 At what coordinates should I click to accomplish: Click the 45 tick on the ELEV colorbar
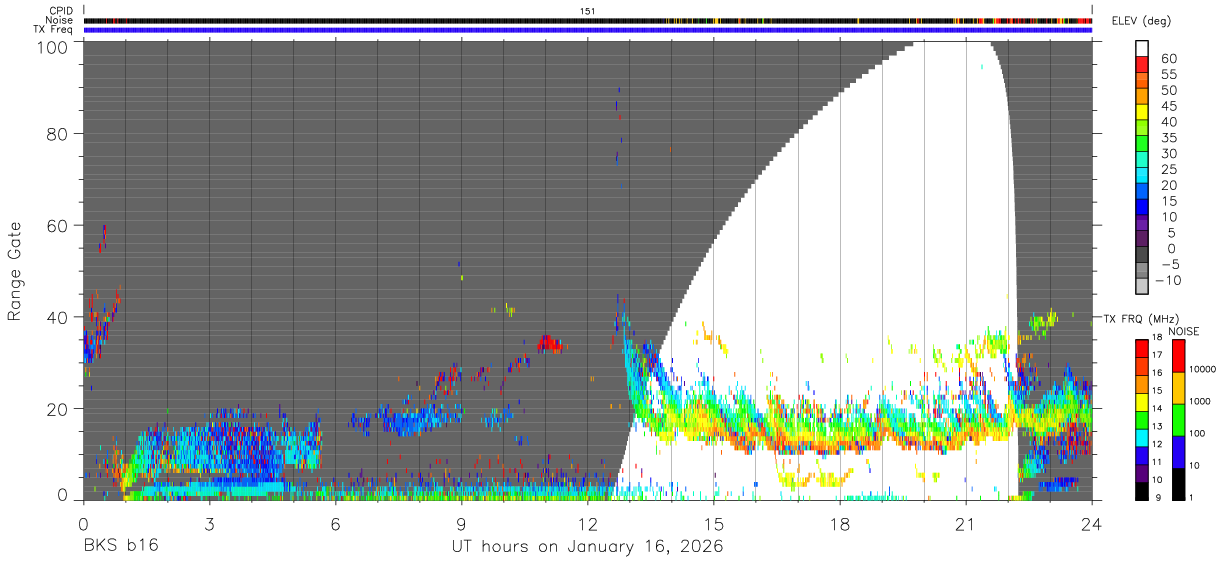pos(1169,106)
